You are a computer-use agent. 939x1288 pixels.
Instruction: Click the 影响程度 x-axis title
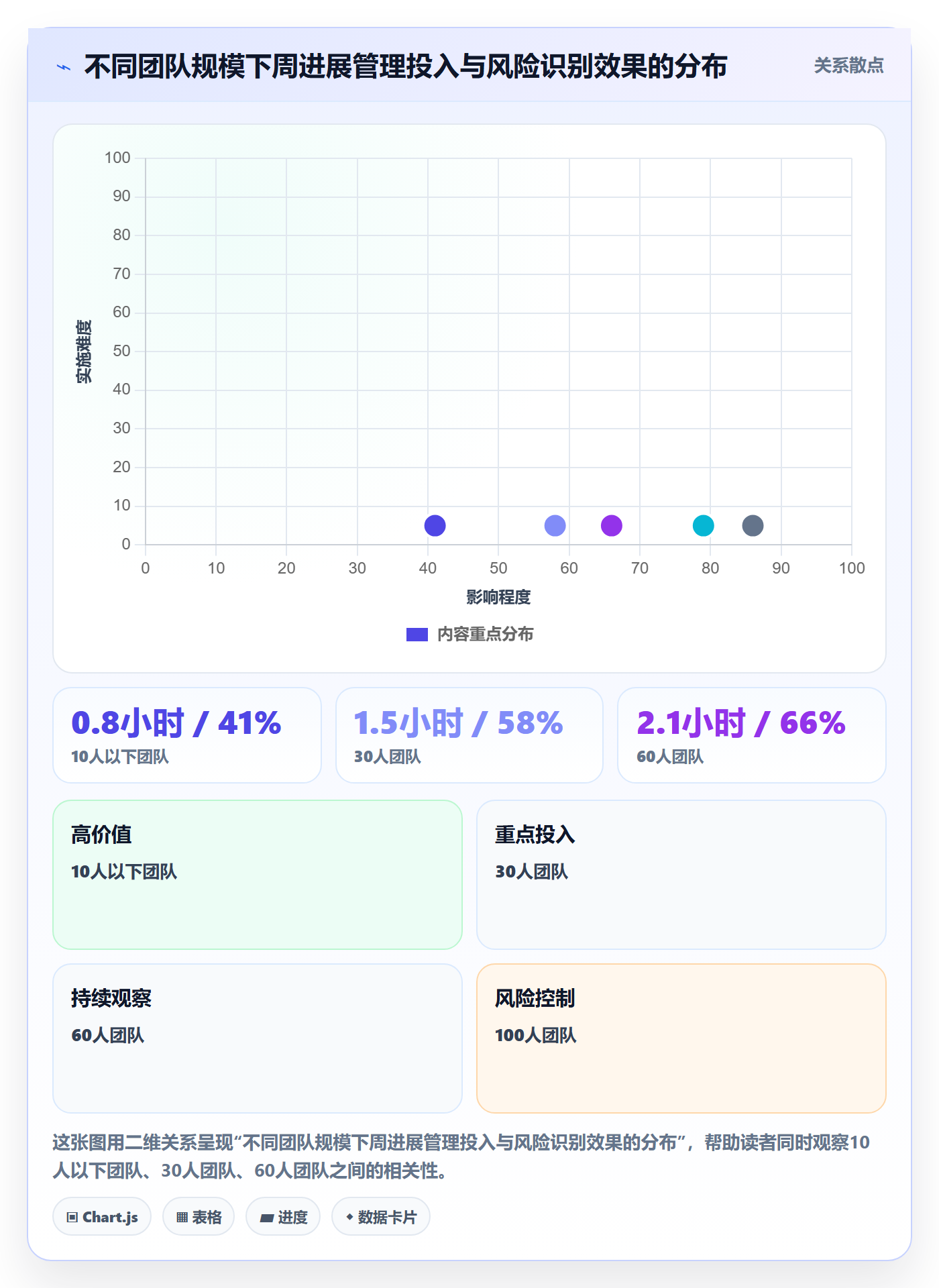point(498,597)
